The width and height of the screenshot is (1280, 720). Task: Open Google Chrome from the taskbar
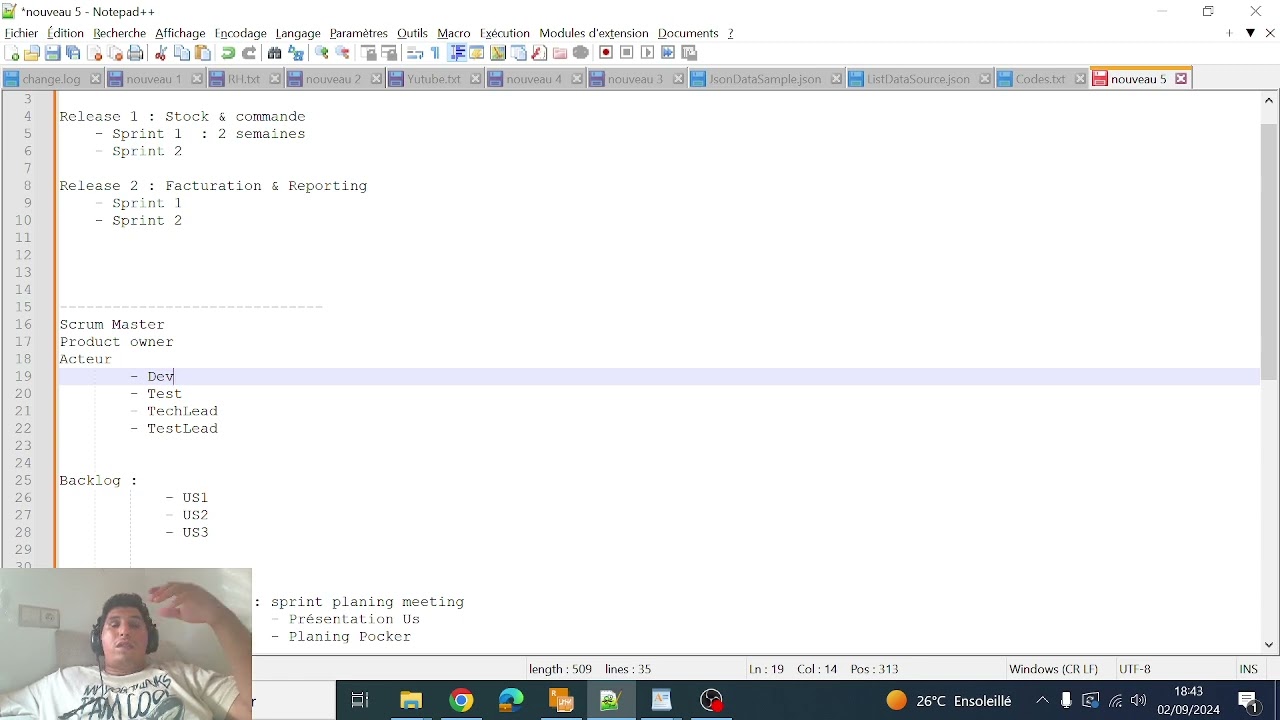(x=461, y=700)
